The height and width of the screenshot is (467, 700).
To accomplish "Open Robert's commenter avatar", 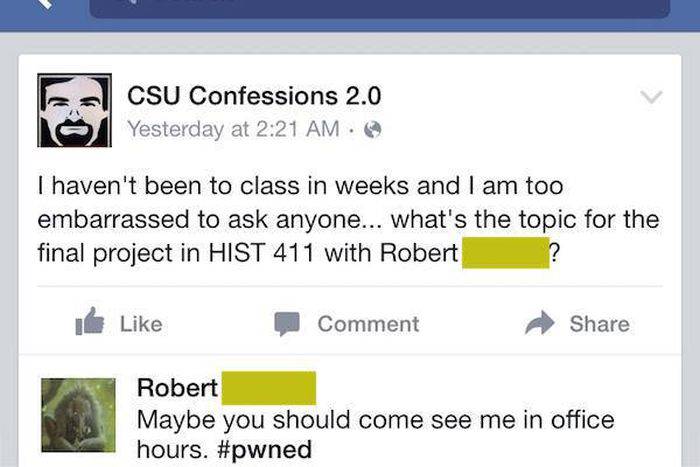I will pyautogui.click(x=79, y=414).
